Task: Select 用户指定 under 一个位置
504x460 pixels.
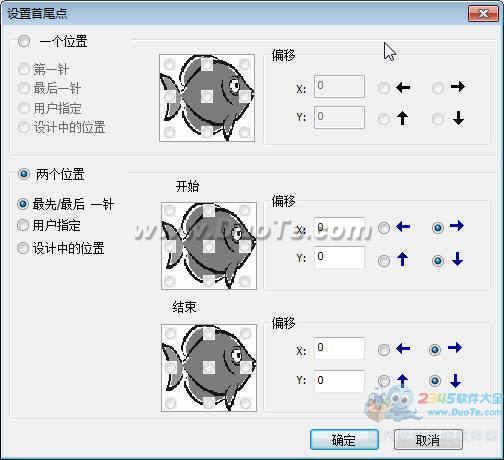Action: [24, 108]
